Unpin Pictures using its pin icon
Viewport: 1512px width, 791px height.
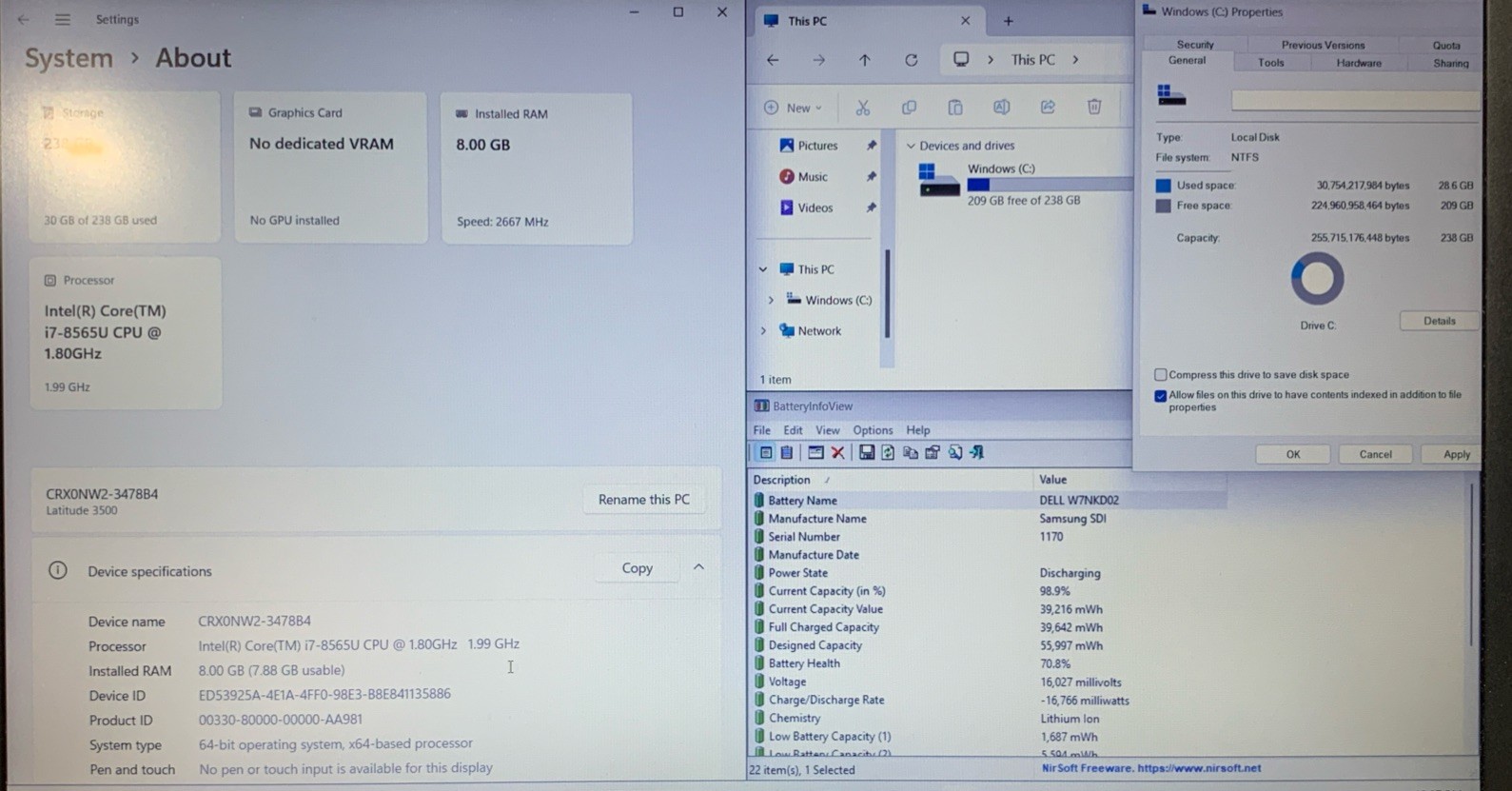coord(871,146)
